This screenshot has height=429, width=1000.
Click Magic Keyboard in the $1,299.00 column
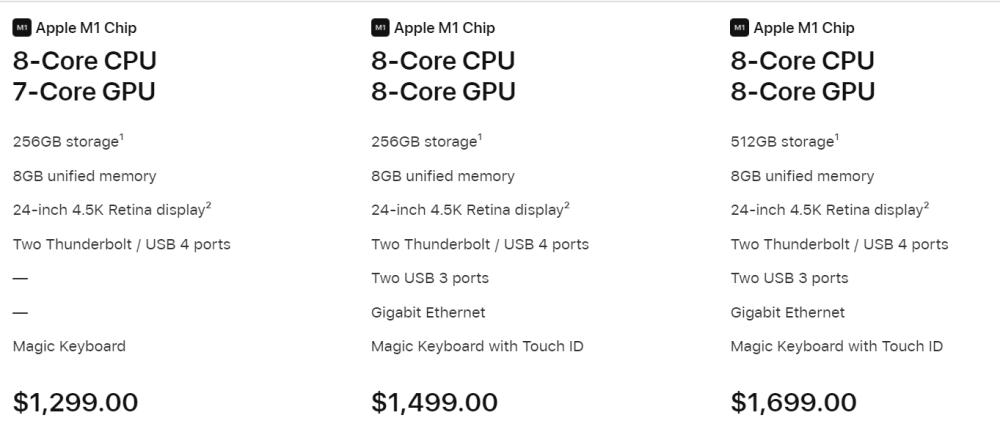click(x=69, y=346)
